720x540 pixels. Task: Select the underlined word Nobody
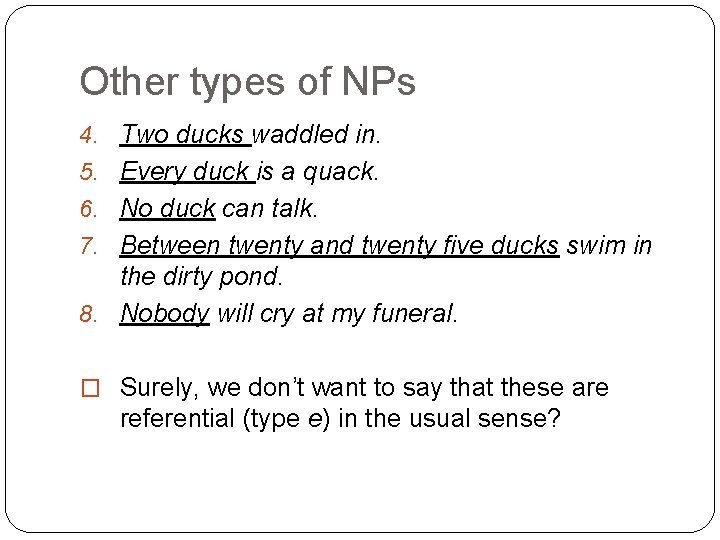[165, 314]
